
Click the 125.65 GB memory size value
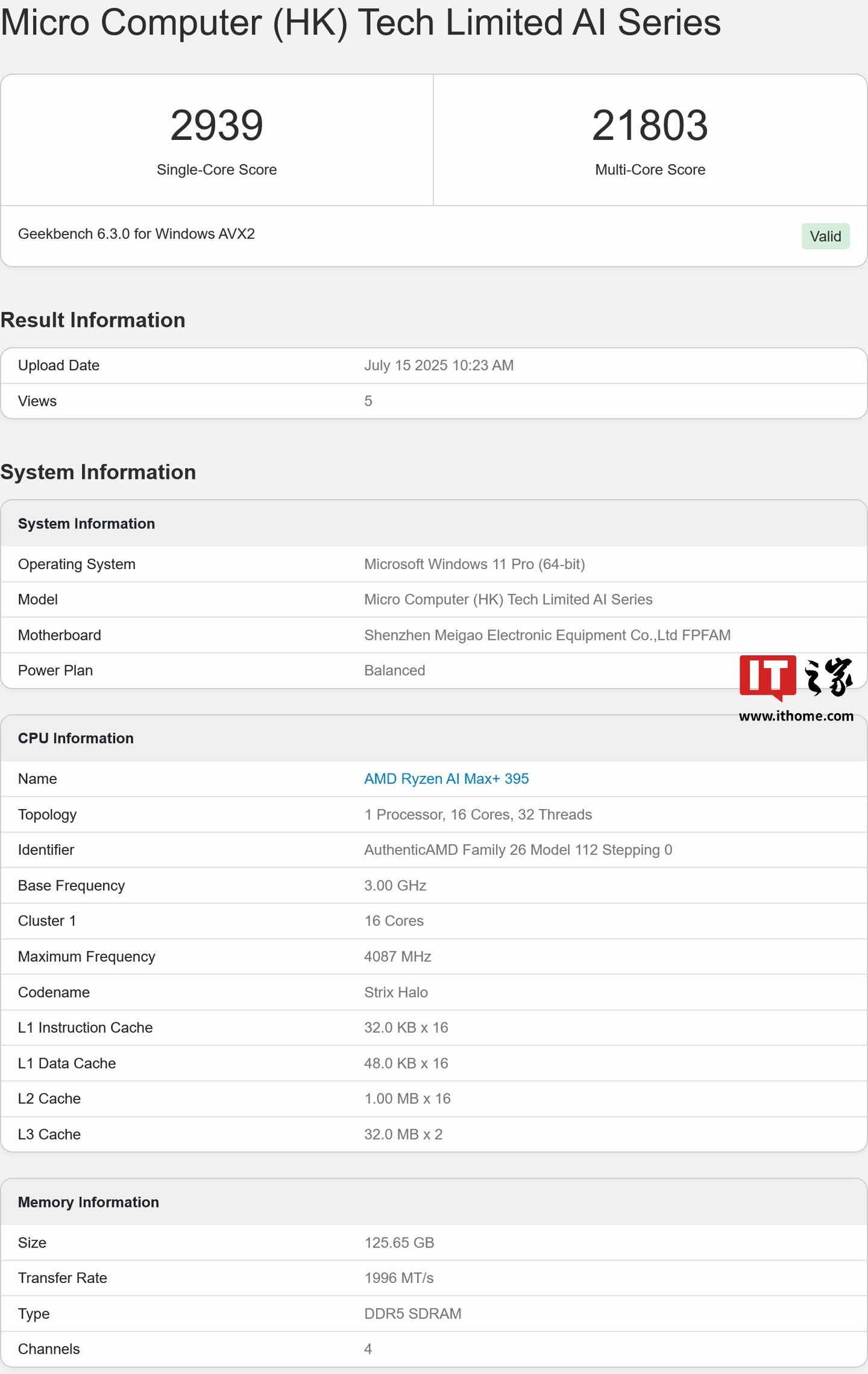pos(399,1243)
